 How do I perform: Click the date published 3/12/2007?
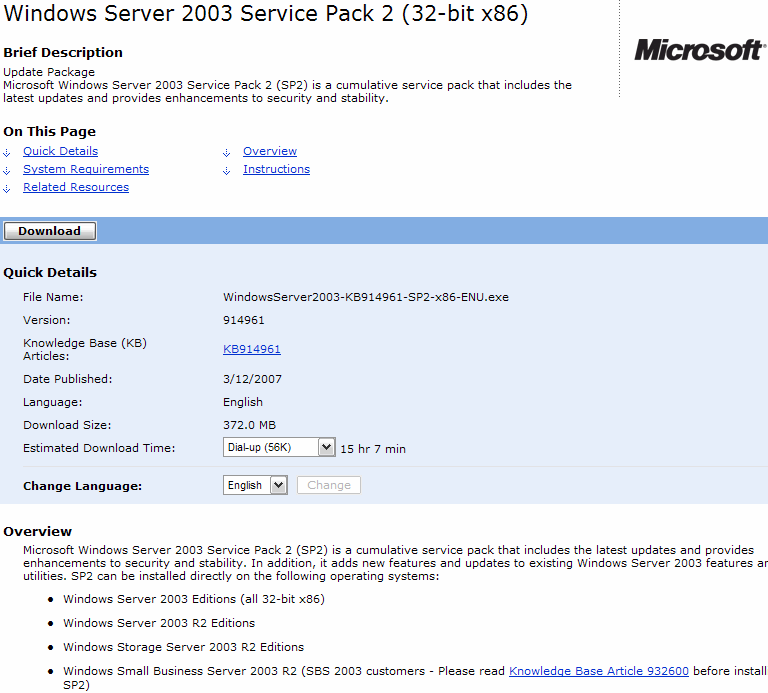252,379
